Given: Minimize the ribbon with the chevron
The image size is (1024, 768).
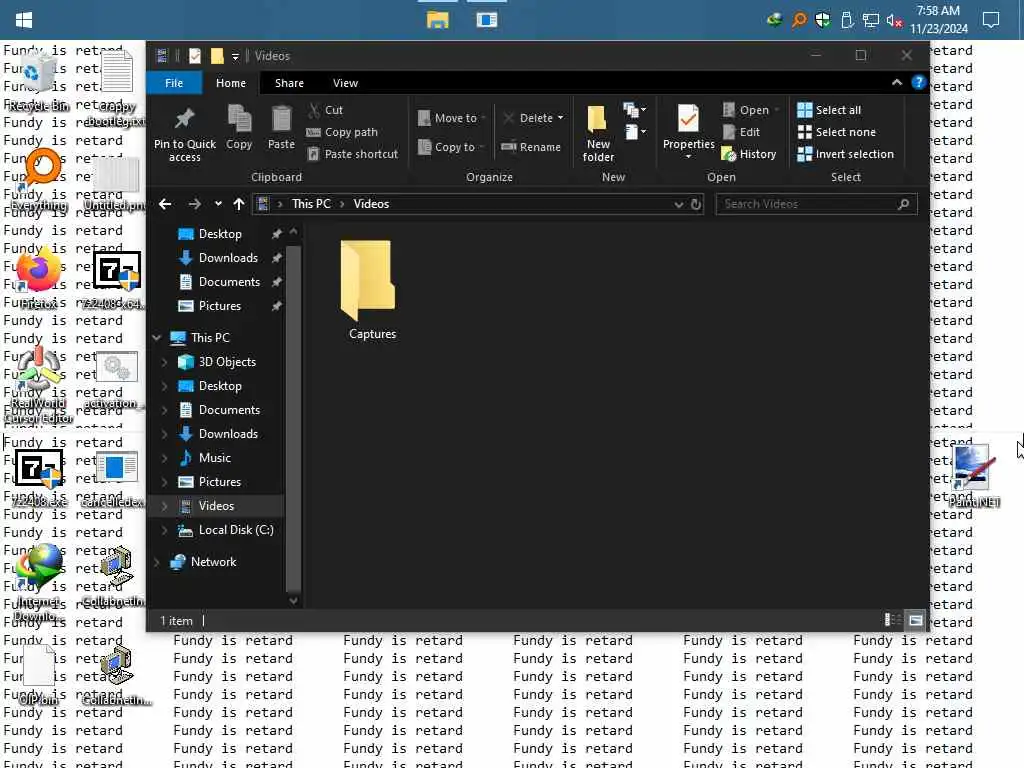Looking at the screenshot, I should (x=897, y=82).
